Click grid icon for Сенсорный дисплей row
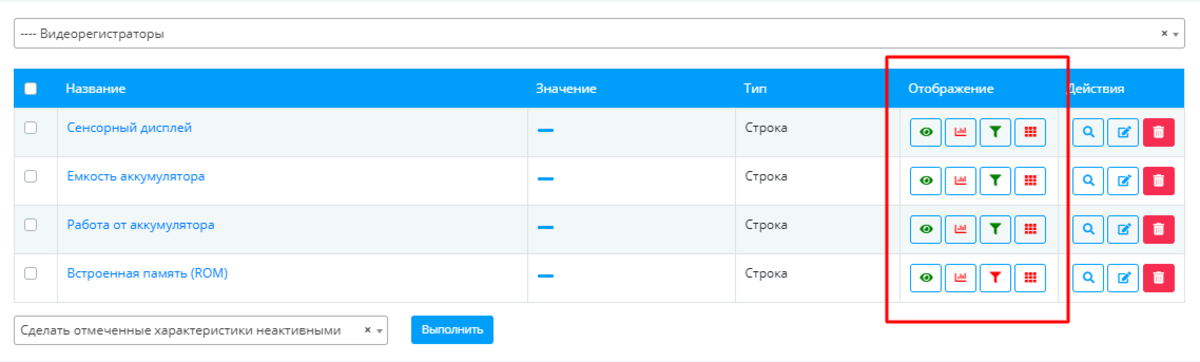The height and width of the screenshot is (362, 1200). (x=1030, y=132)
